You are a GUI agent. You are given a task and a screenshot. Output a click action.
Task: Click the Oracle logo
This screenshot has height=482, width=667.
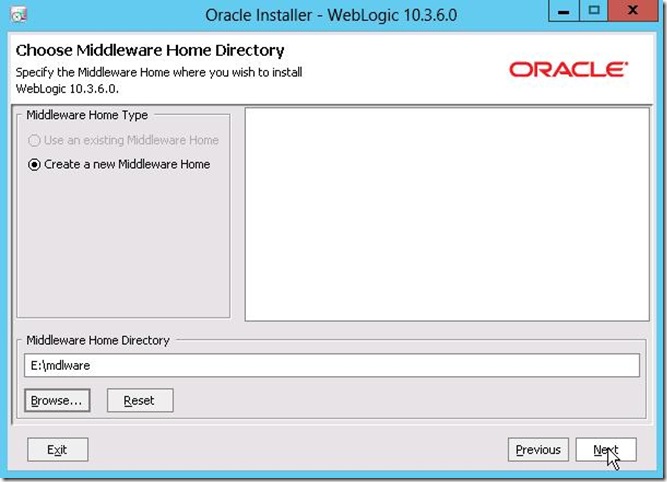point(568,69)
